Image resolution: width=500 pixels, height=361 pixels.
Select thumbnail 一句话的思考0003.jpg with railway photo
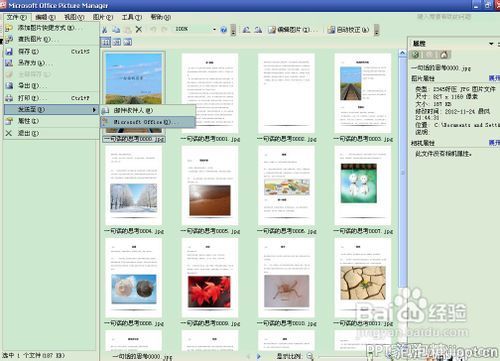363,93
